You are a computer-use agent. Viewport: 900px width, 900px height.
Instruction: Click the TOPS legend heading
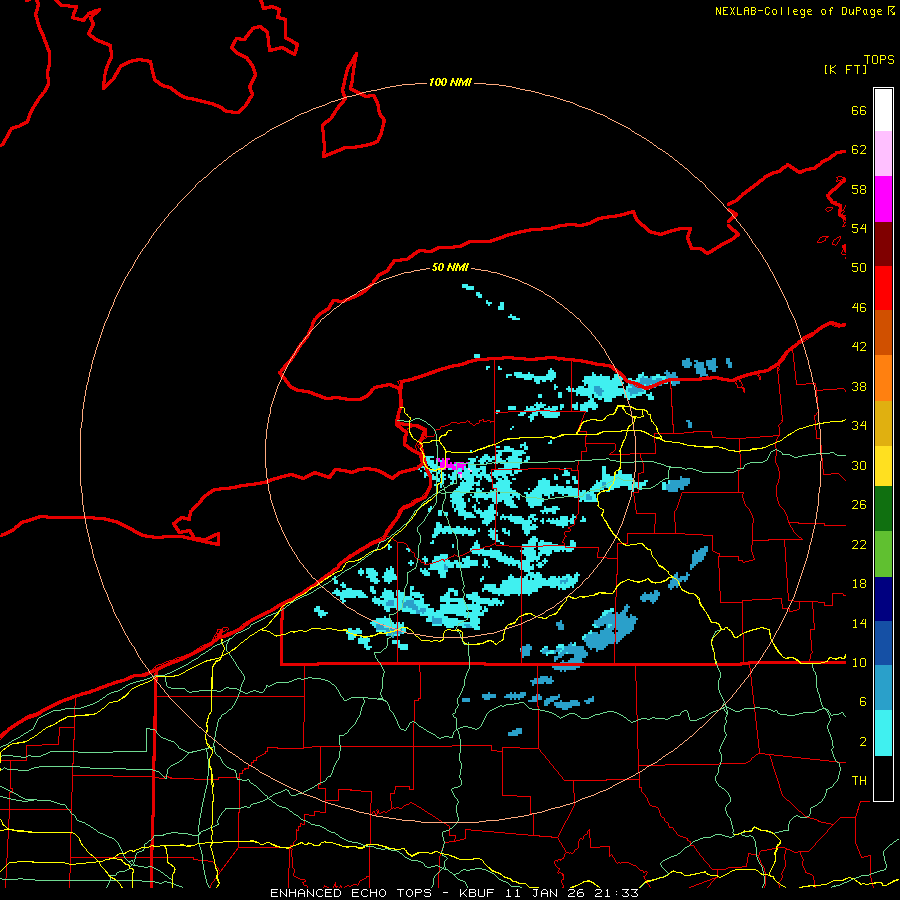point(879,60)
